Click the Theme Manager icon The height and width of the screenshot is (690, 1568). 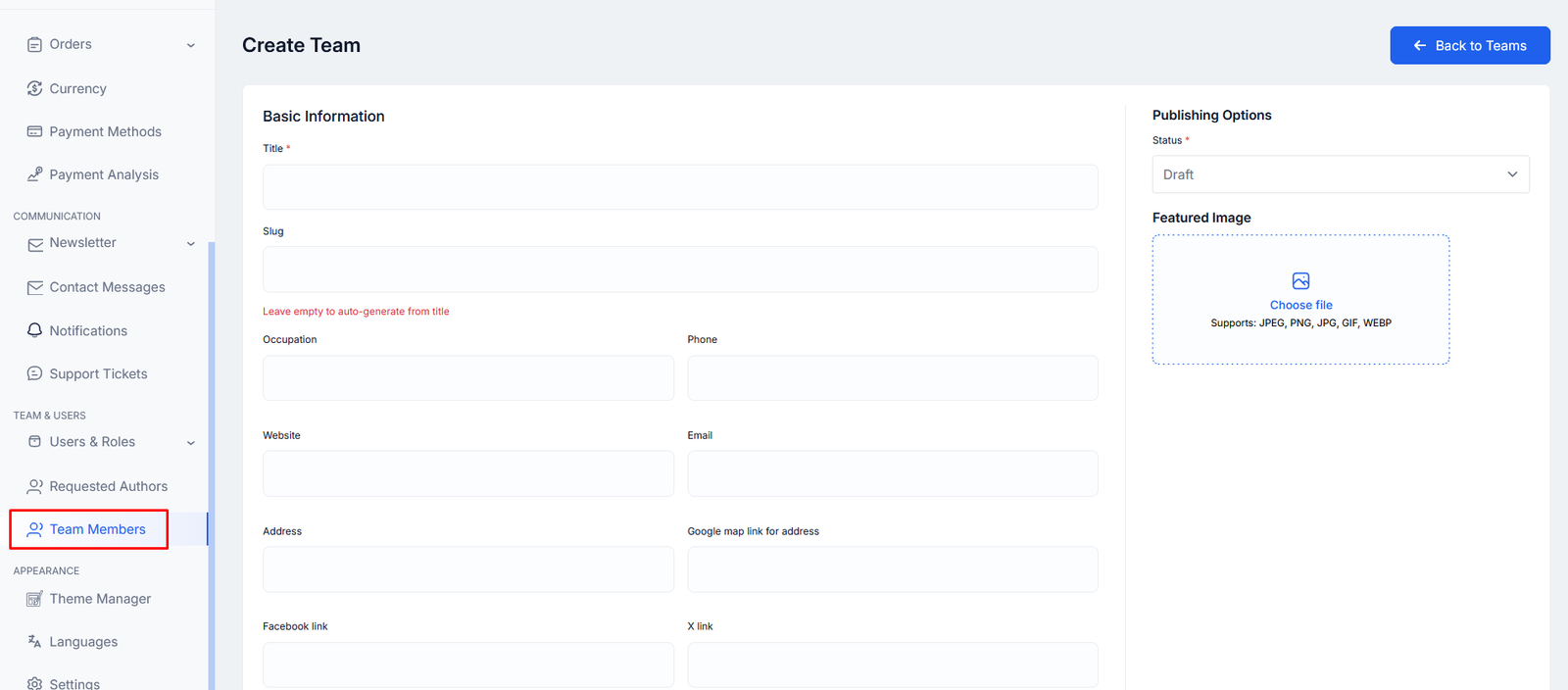34,599
